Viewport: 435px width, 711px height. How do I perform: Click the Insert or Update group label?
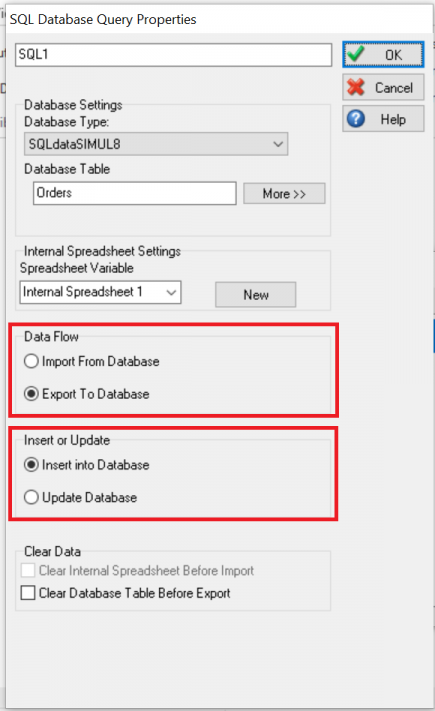67,440
